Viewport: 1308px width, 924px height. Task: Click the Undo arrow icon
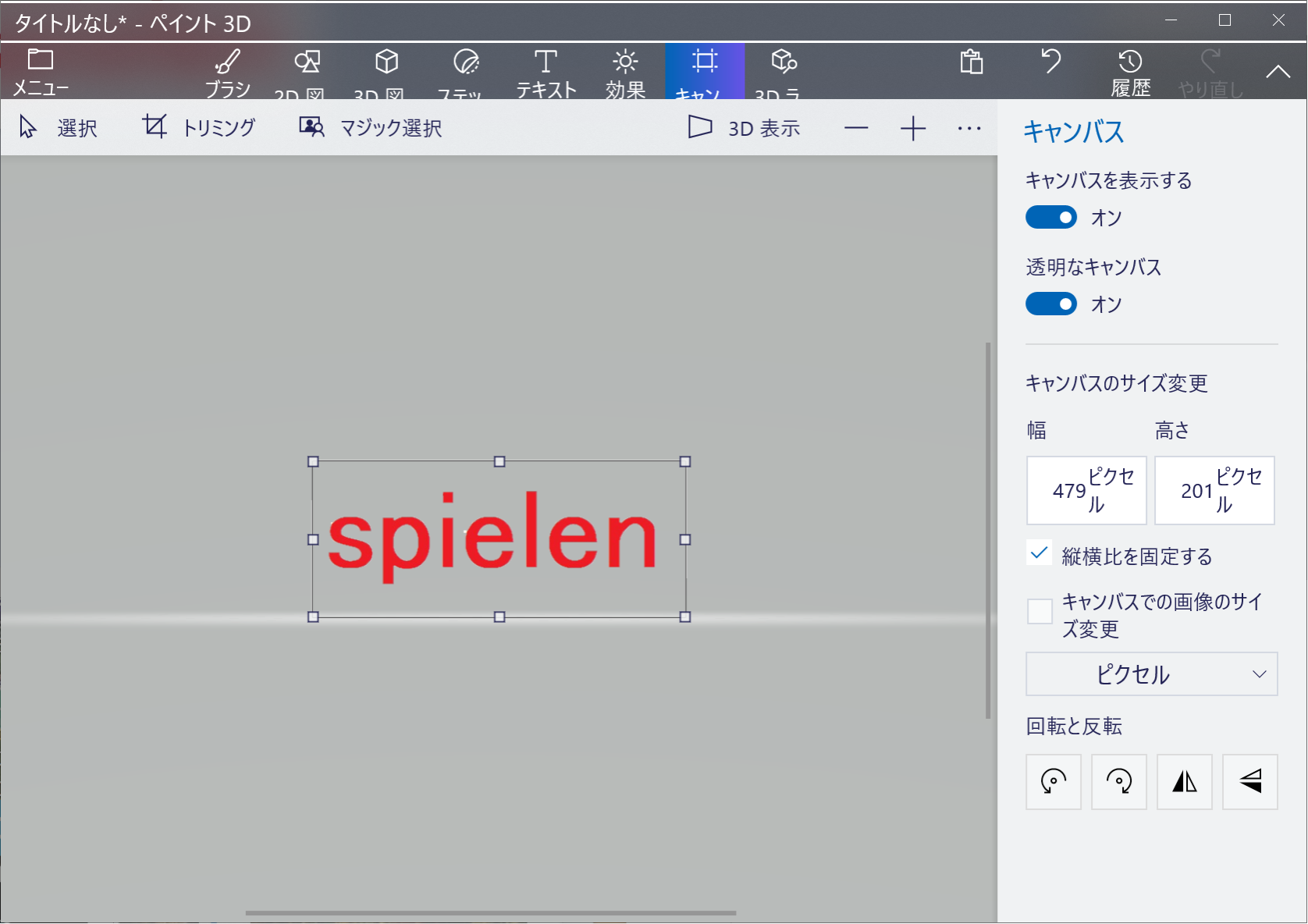(1050, 62)
